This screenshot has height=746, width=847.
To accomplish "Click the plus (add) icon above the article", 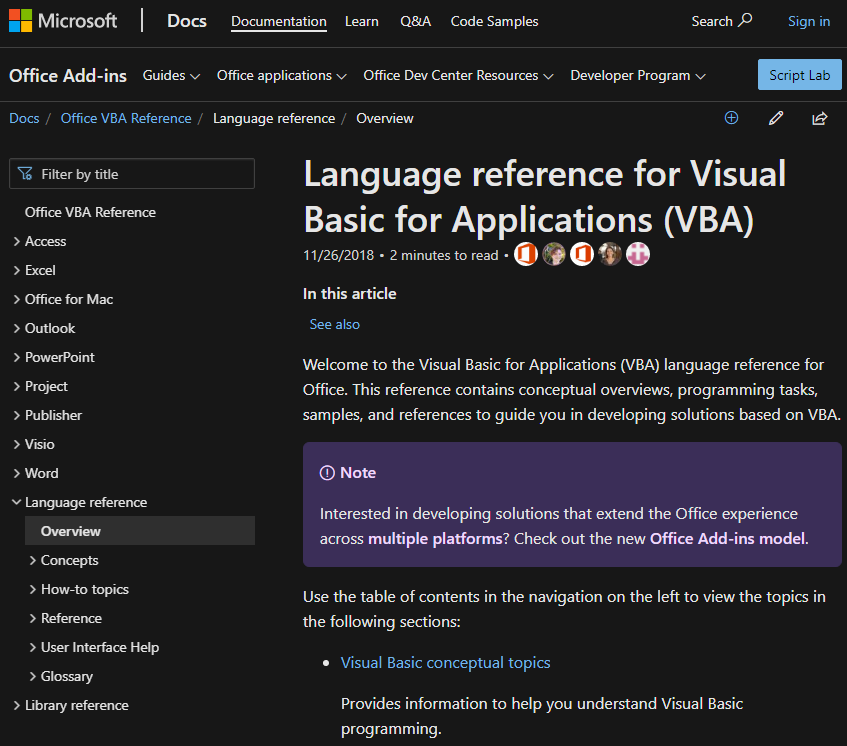I will point(731,118).
